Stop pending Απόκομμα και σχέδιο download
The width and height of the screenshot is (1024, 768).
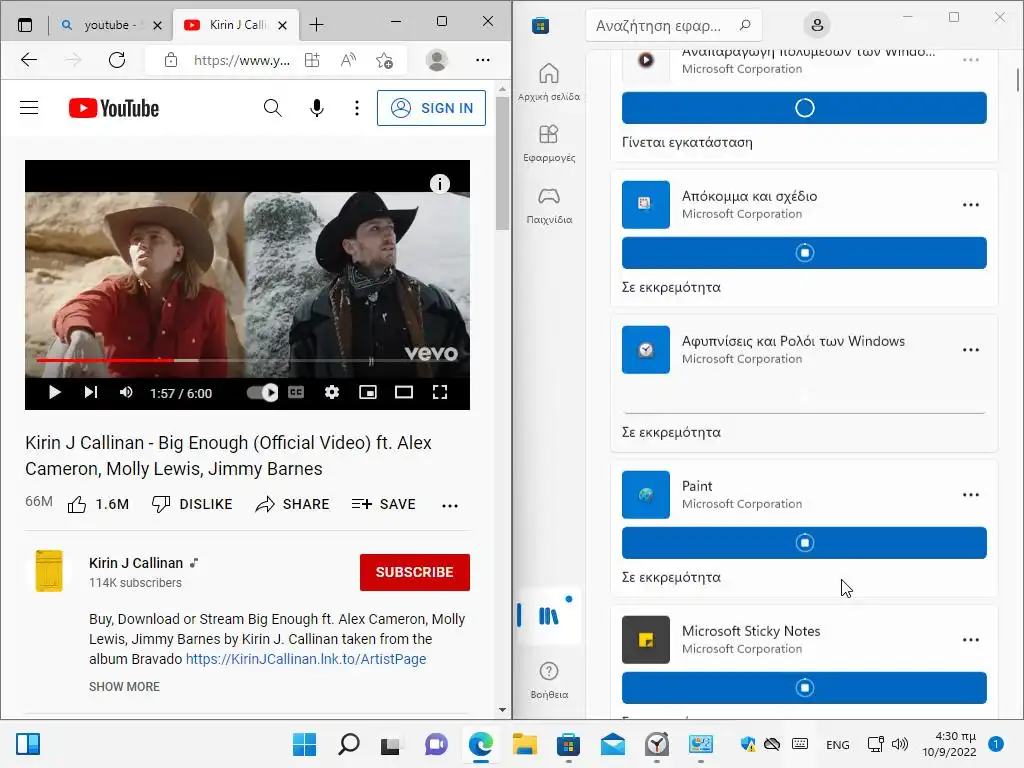804,253
